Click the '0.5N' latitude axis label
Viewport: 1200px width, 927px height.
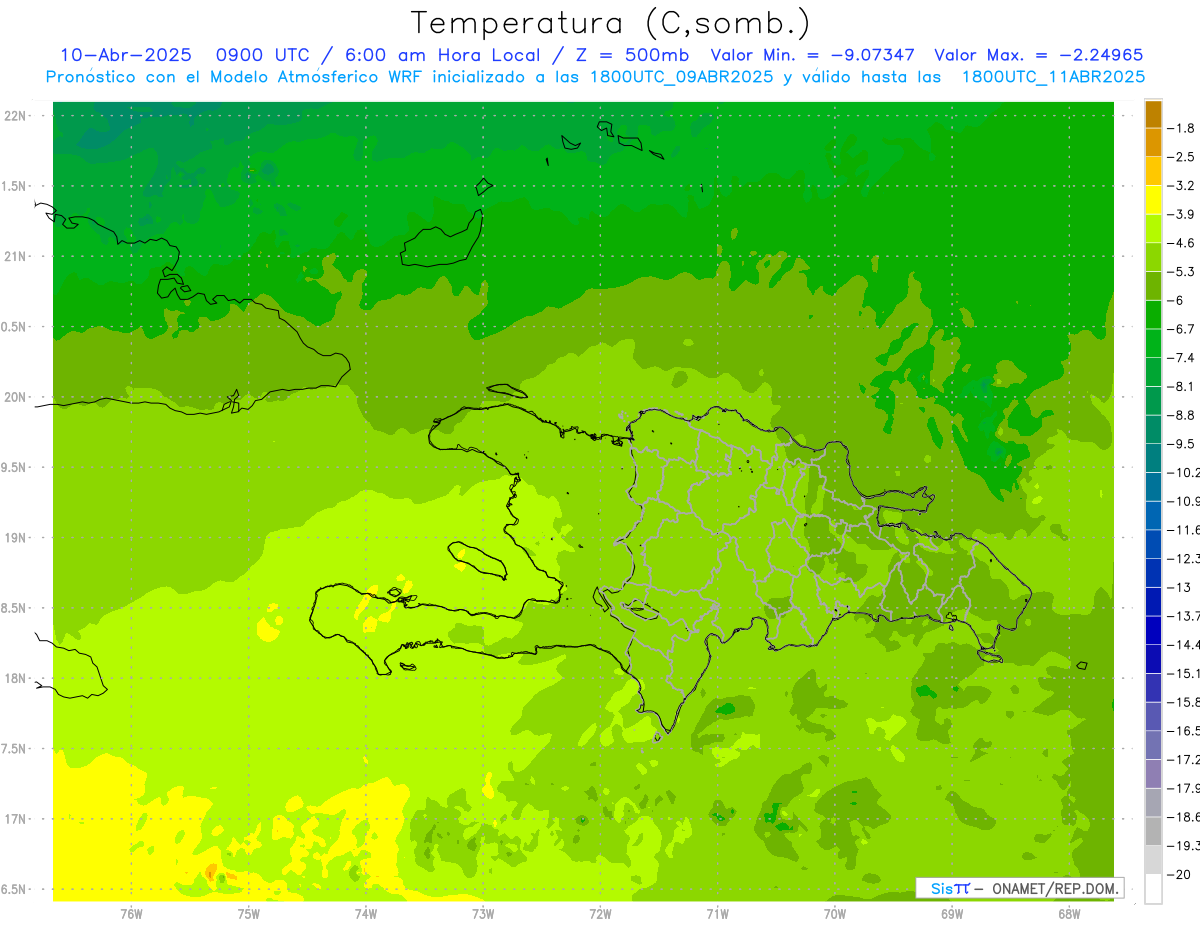tap(13, 327)
